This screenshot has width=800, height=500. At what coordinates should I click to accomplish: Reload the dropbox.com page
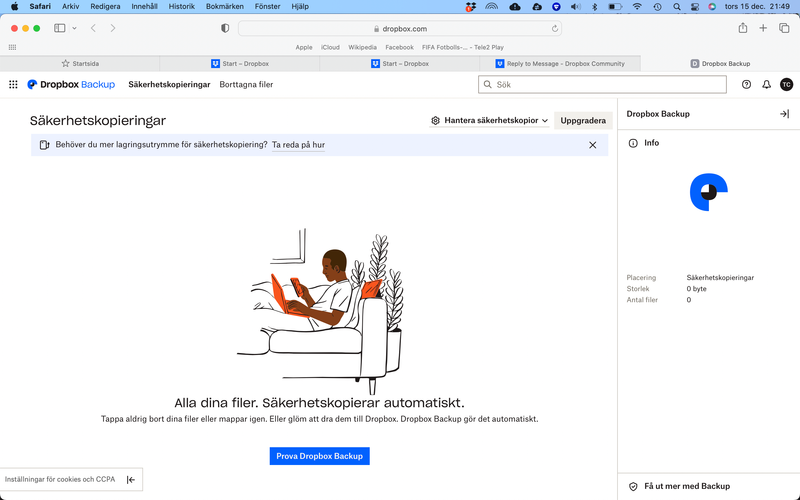pyautogui.click(x=555, y=29)
